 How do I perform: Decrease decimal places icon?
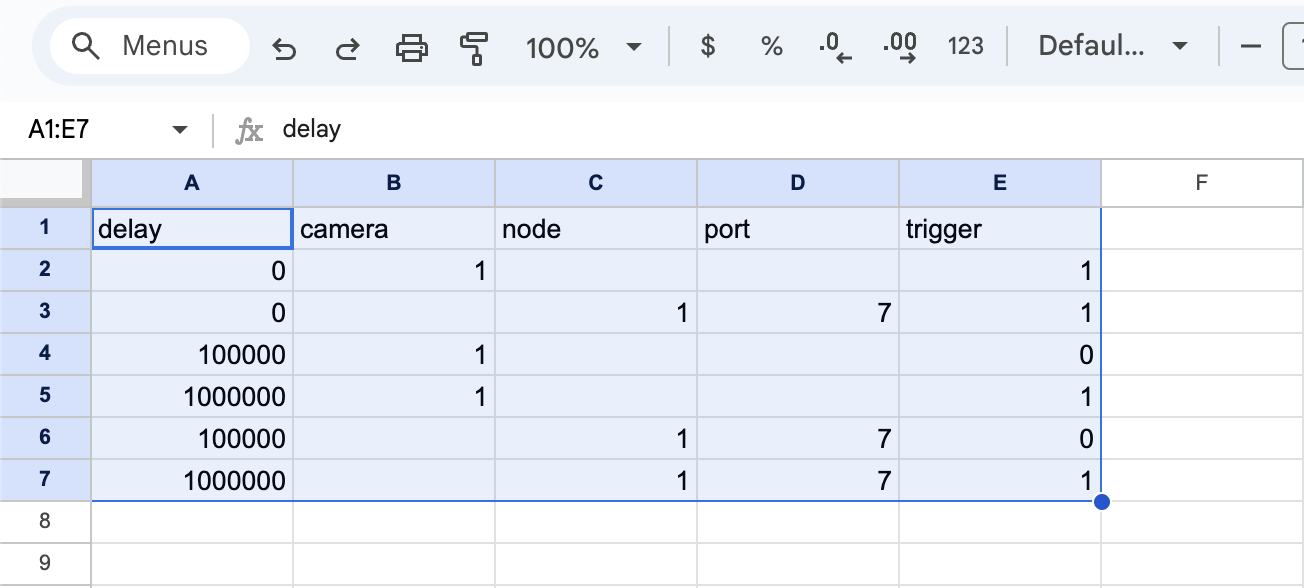click(835, 46)
